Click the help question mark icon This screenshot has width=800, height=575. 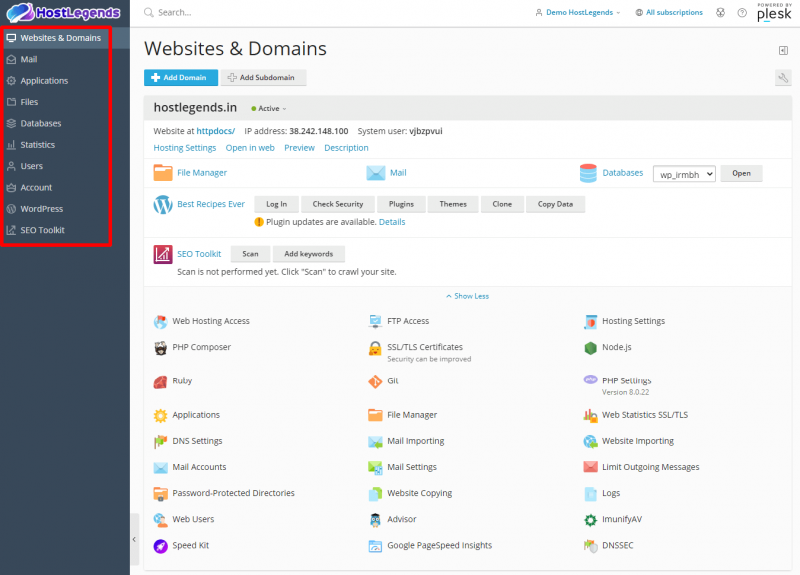[742, 13]
